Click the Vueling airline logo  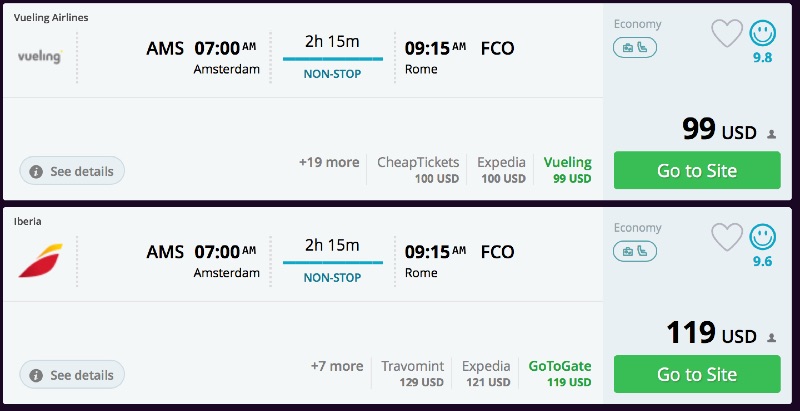coord(40,57)
